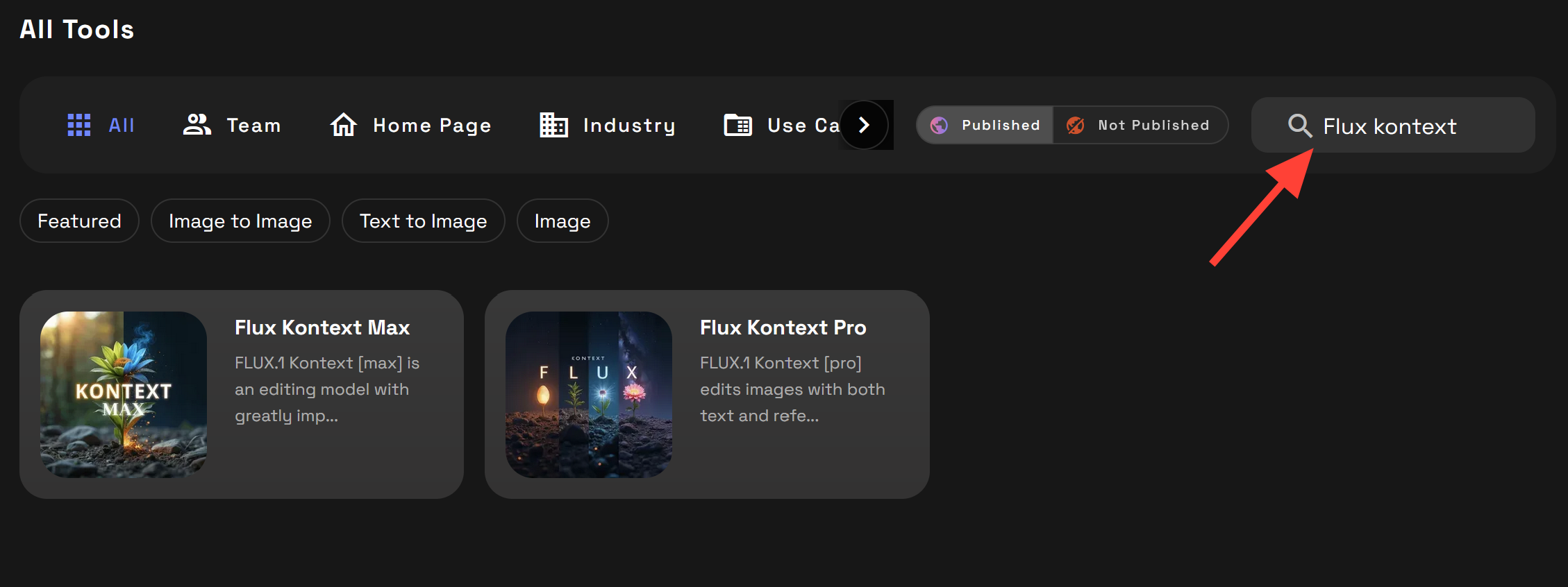Image resolution: width=1568 pixels, height=587 pixels.
Task: Select the Image filter chip
Action: click(562, 221)
